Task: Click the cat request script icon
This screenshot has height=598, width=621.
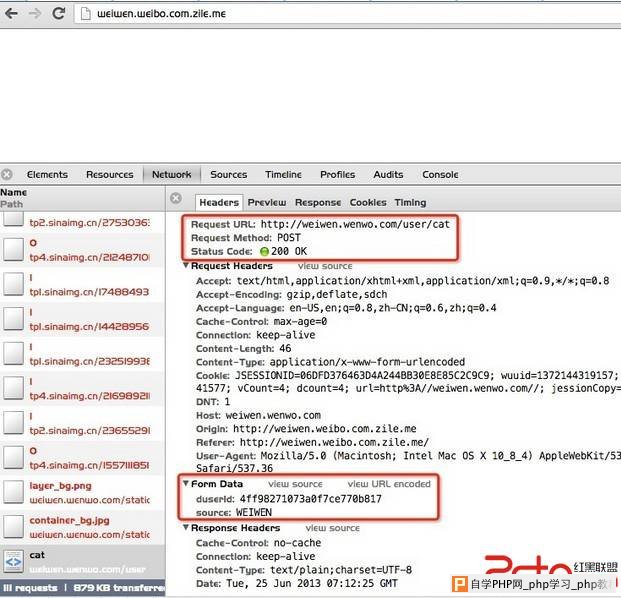Action: pos(13,562)
